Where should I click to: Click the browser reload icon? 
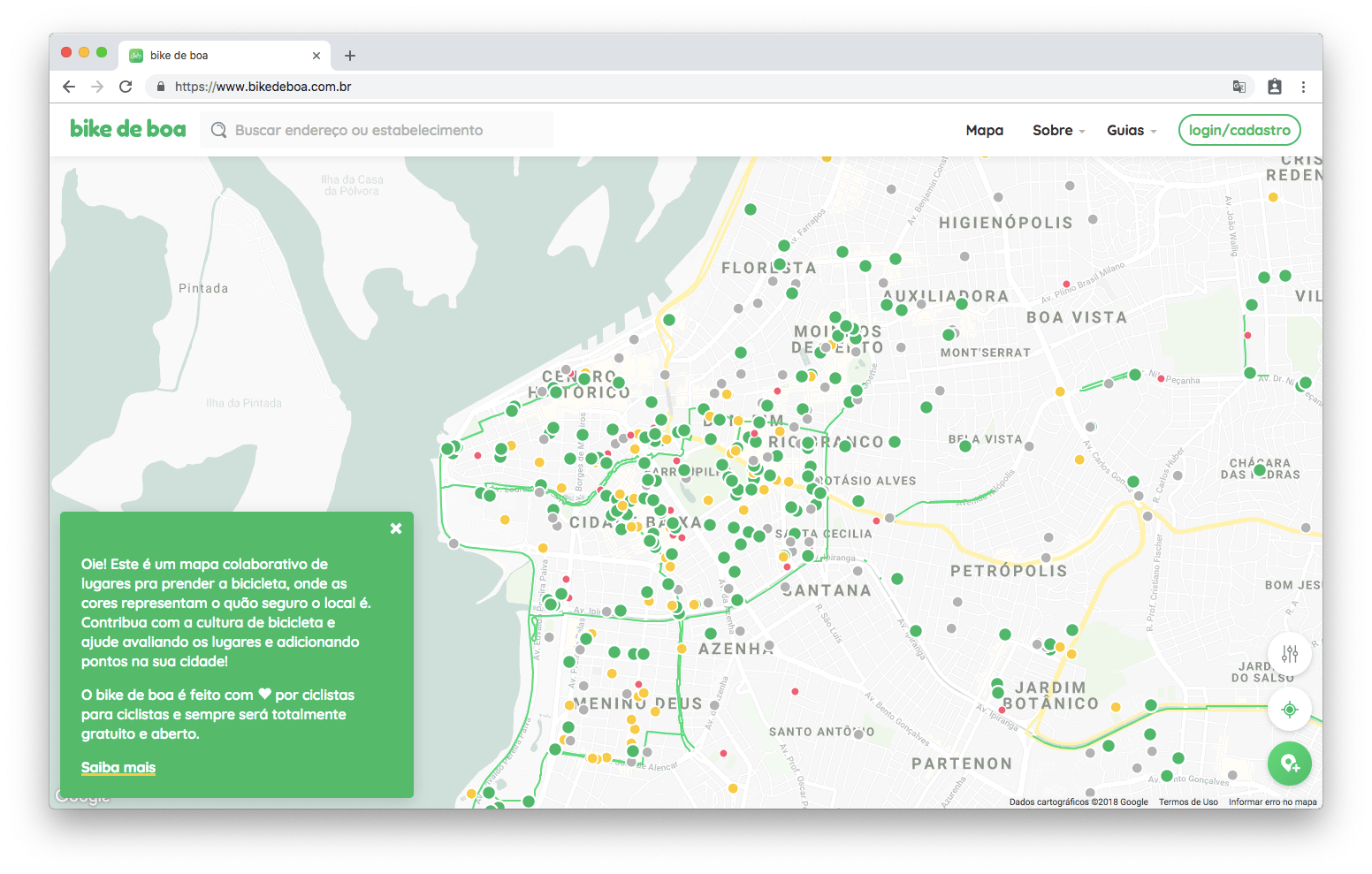(126, 87)
